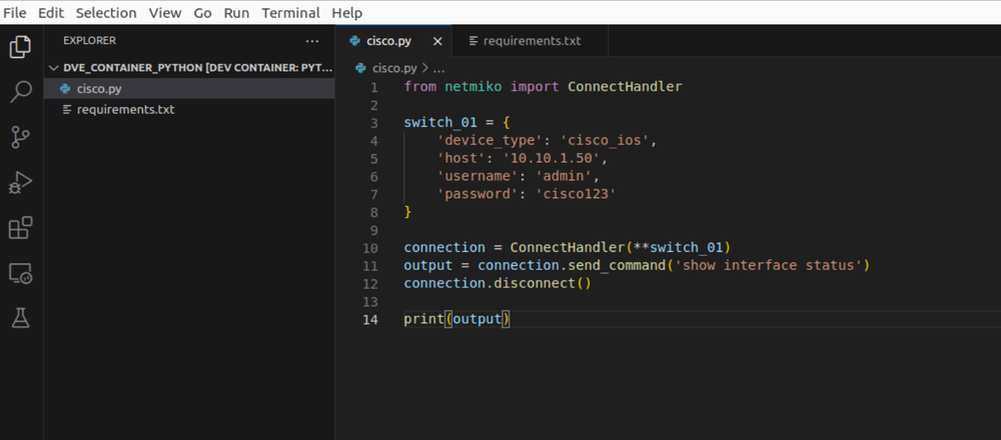
Task: Open Run and Debug view icon
Action: (x=20, y=183)
